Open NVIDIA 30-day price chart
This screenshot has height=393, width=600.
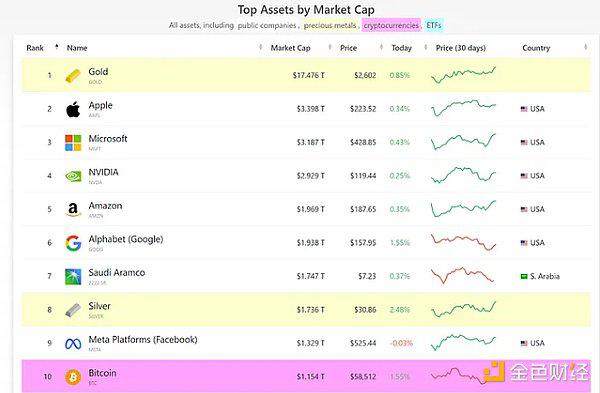point(463,175)
